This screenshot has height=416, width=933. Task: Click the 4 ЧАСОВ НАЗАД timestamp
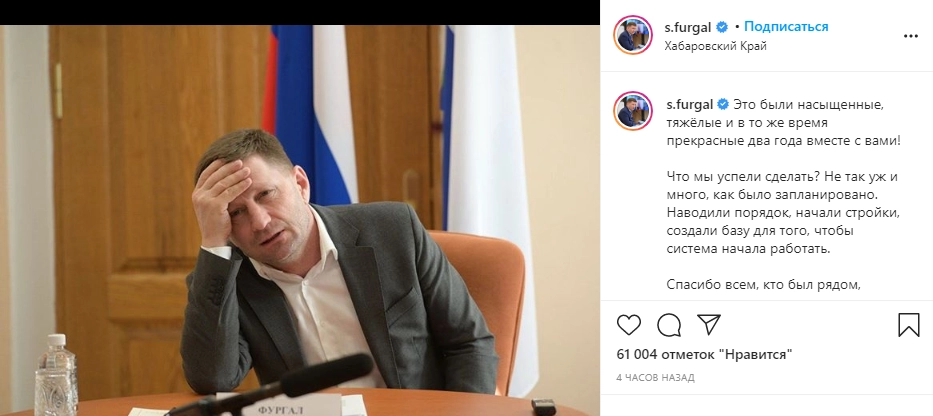click(x=655, y=377)
